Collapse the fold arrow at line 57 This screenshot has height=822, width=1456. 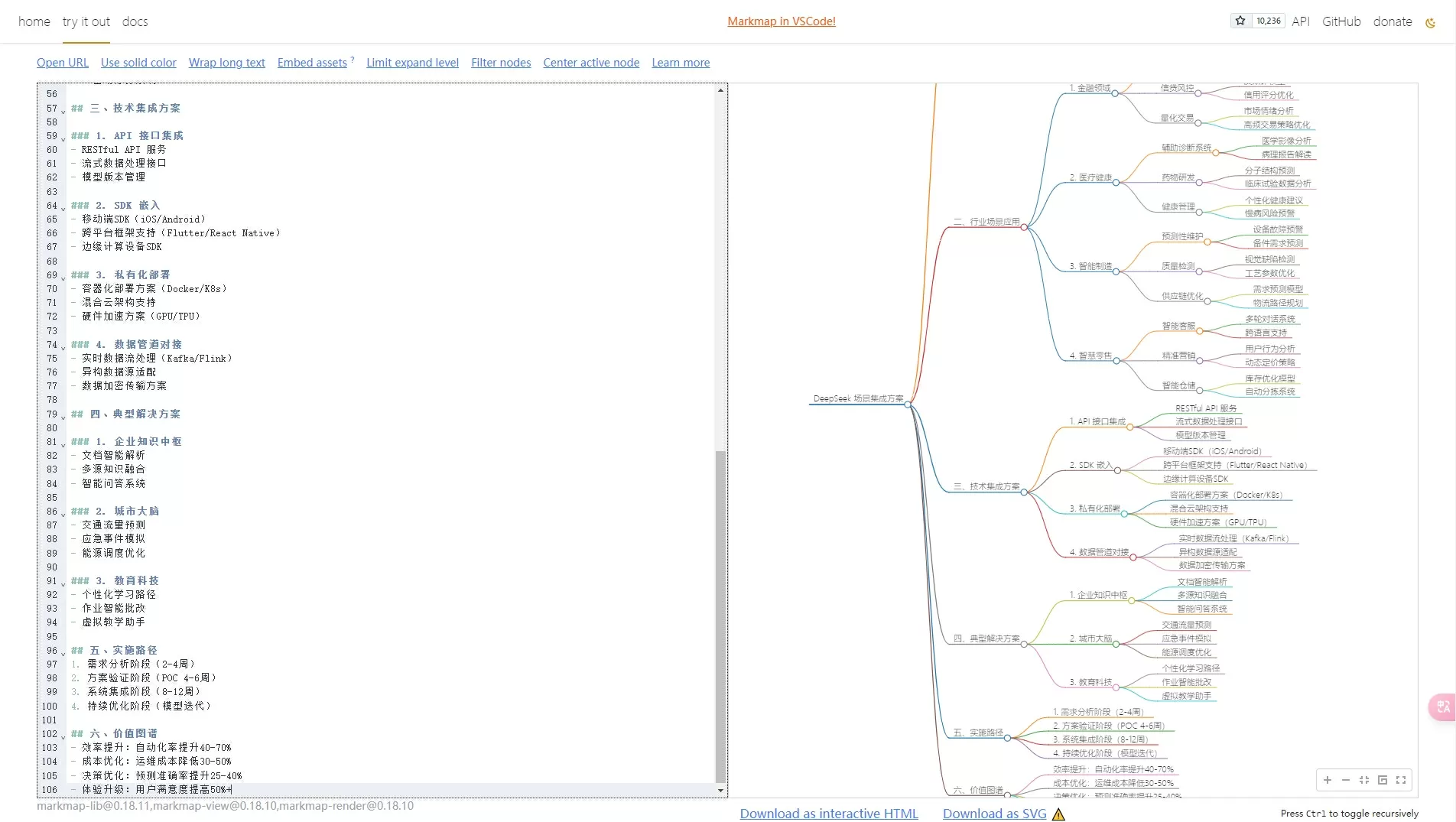63,110
